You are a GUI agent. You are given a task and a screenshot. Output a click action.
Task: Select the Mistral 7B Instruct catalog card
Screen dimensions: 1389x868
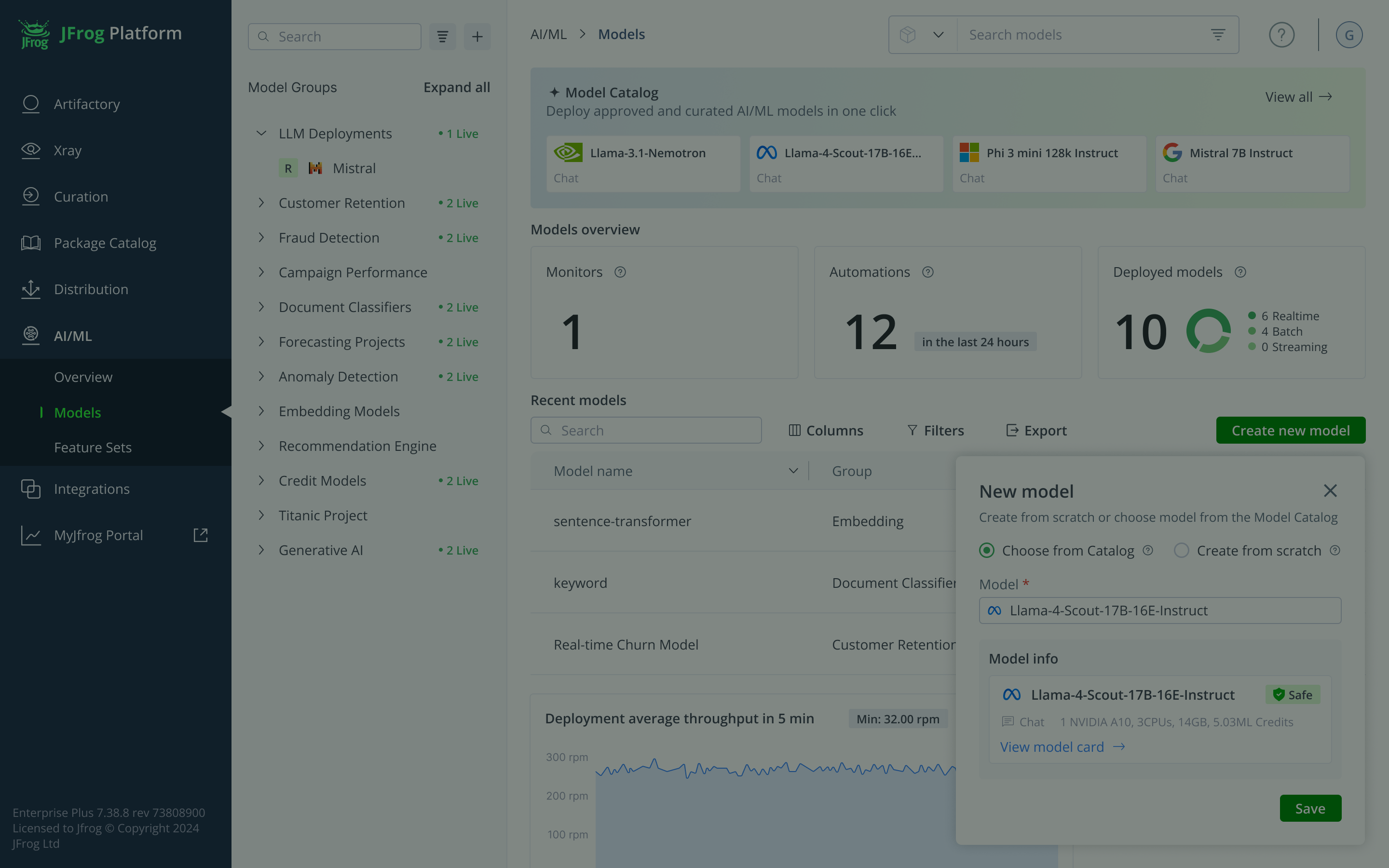1253,164
